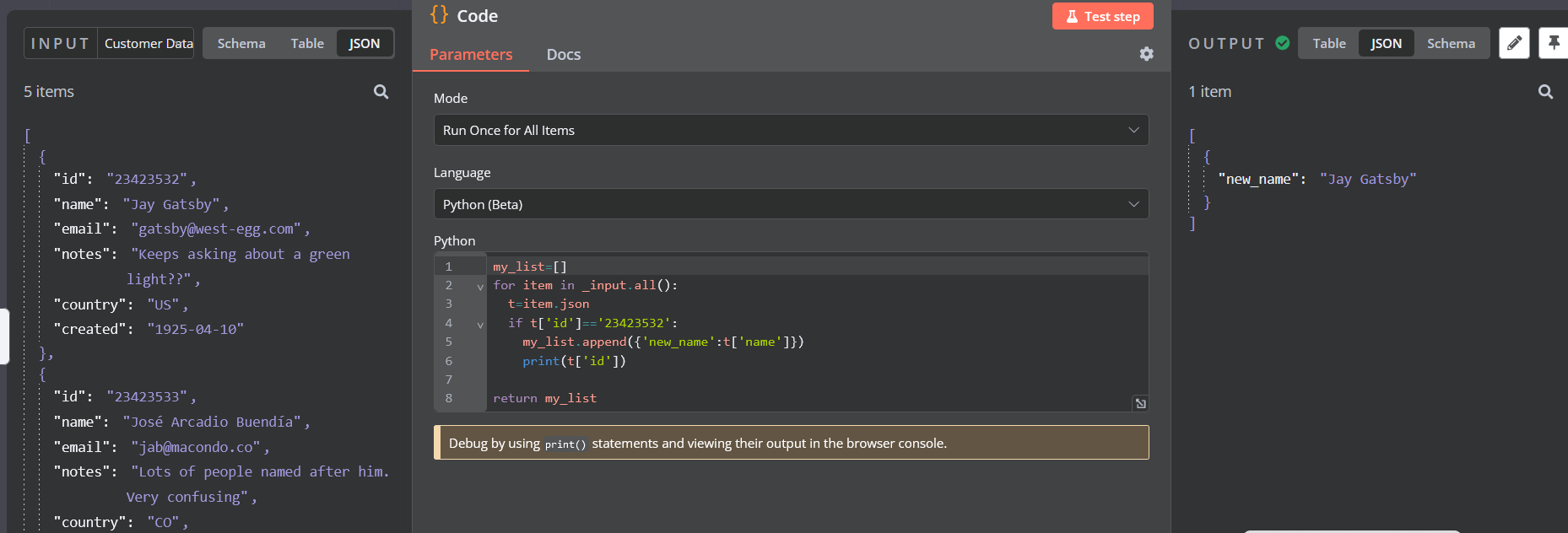Open the Mode dropdown
Image resolution: width=1568 pixels, height=533 pixels.
[x=791, y=130]
